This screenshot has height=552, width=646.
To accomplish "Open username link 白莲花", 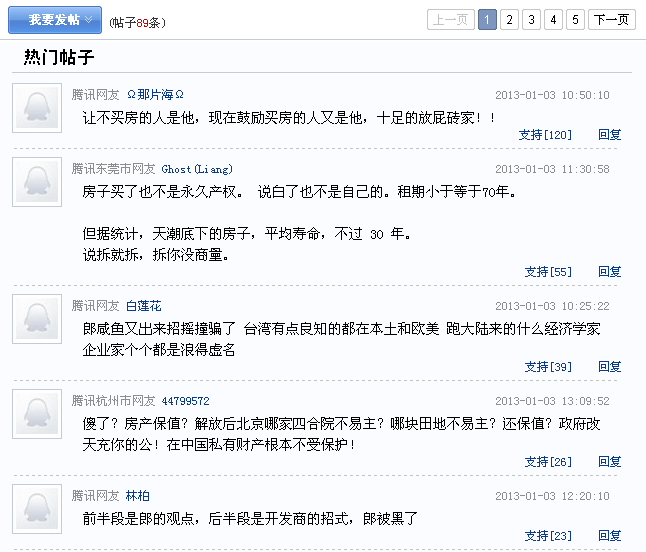I will click(143, 306).
